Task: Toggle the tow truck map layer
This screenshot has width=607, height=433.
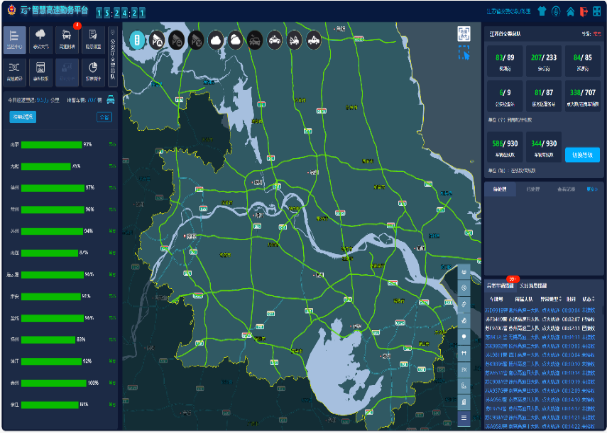Action: [295, 41]
